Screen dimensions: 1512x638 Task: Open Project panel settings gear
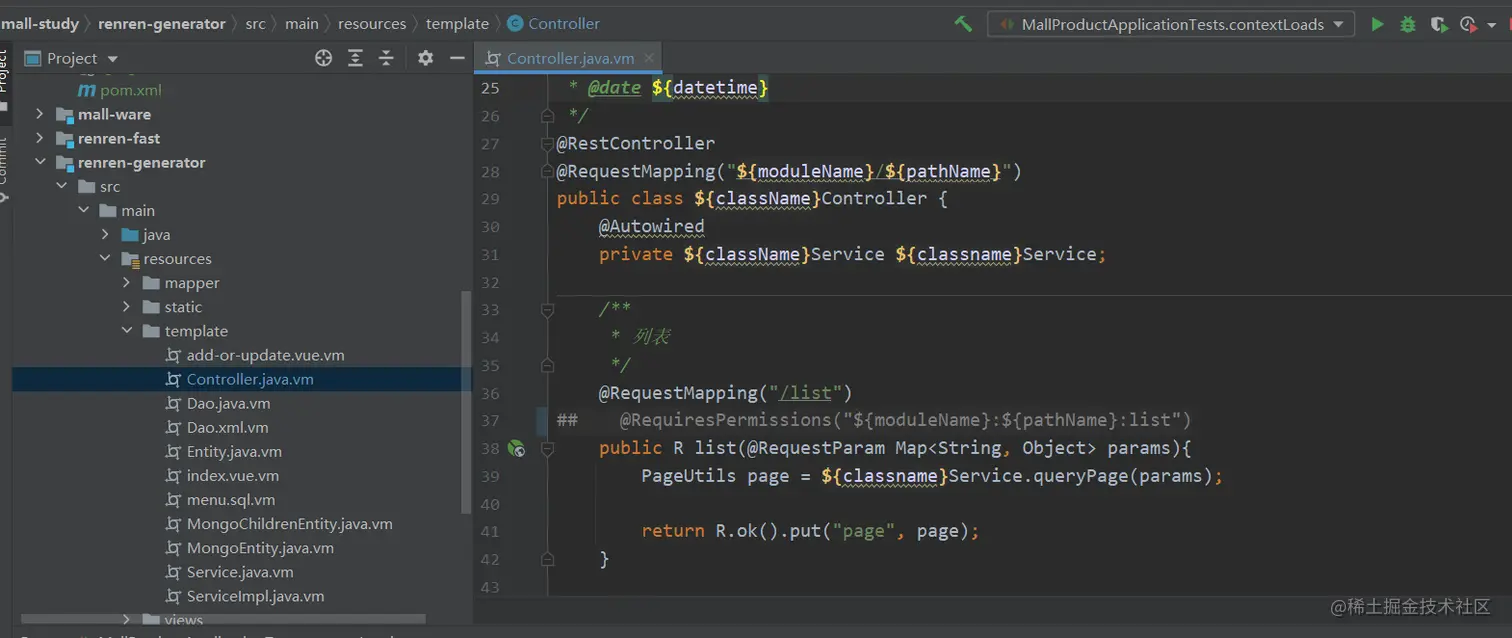pyautogui.click(x=425, y=58)
